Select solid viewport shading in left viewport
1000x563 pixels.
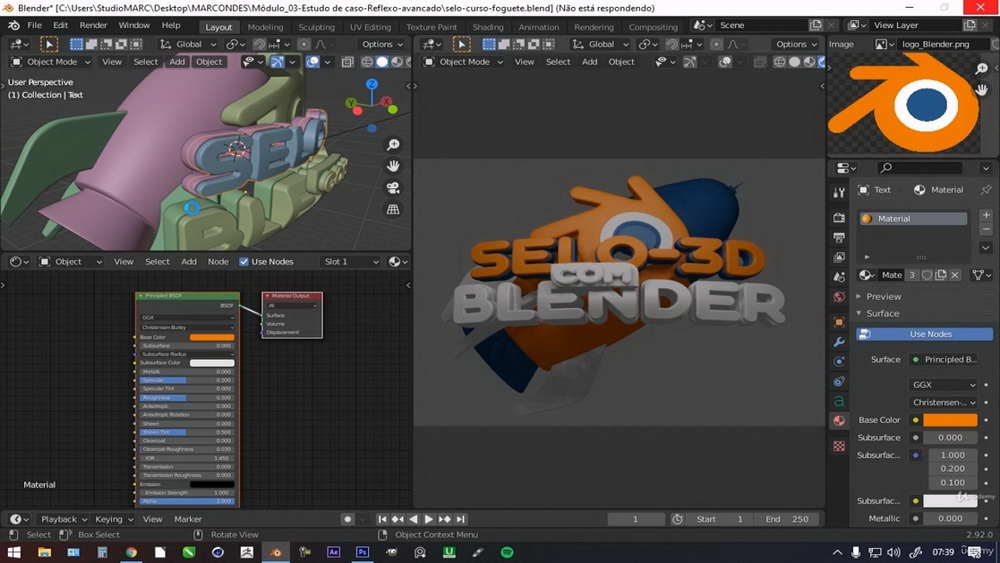point(382,62)
